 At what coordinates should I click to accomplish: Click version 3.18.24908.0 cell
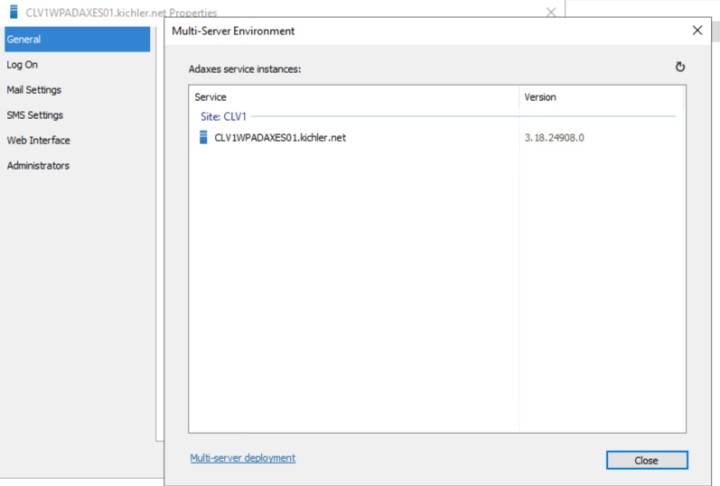(x=554, y=138)
